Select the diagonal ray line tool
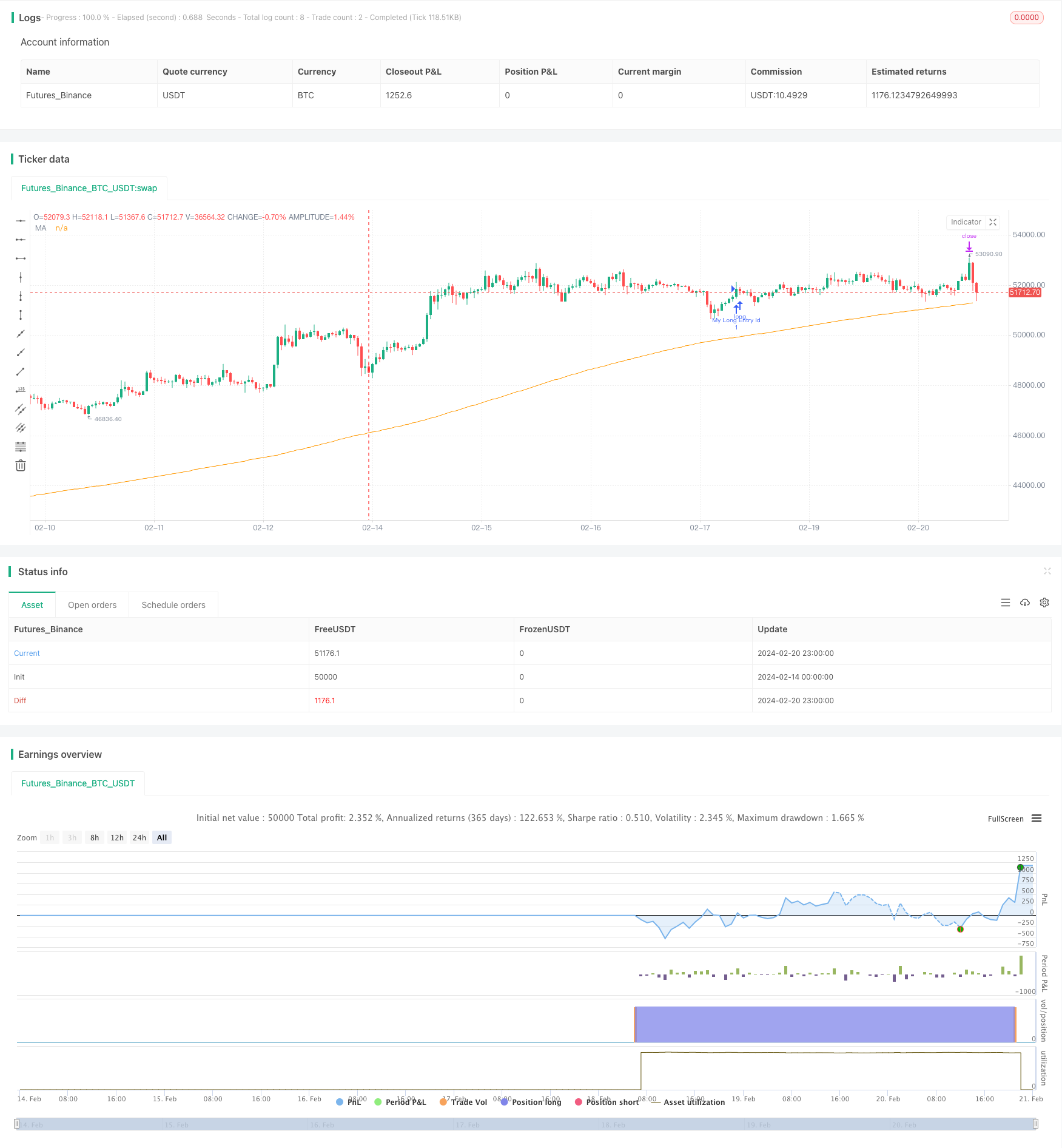 click(x=21, y=353)
